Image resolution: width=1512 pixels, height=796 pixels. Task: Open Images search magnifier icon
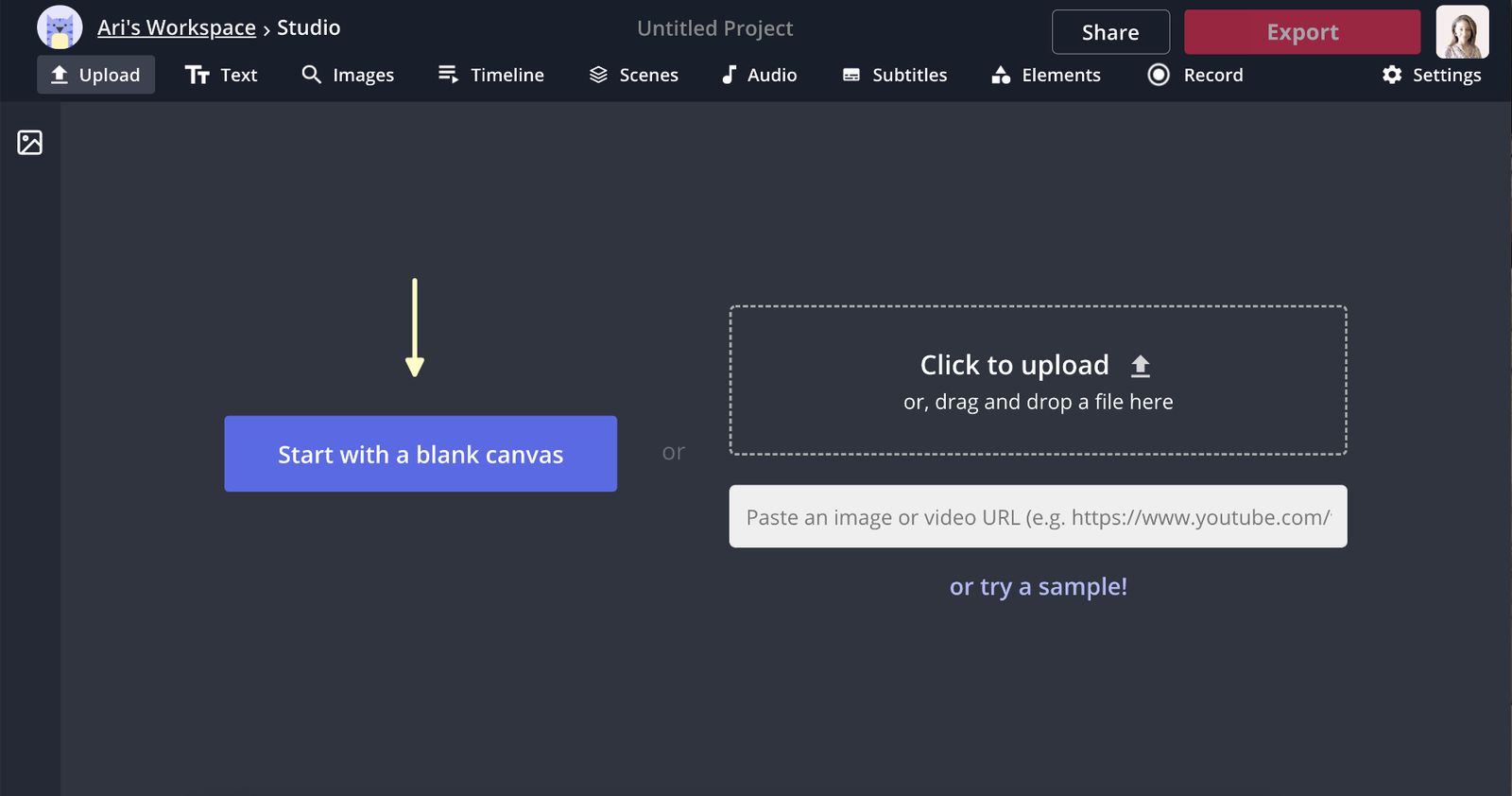(311, 74)
